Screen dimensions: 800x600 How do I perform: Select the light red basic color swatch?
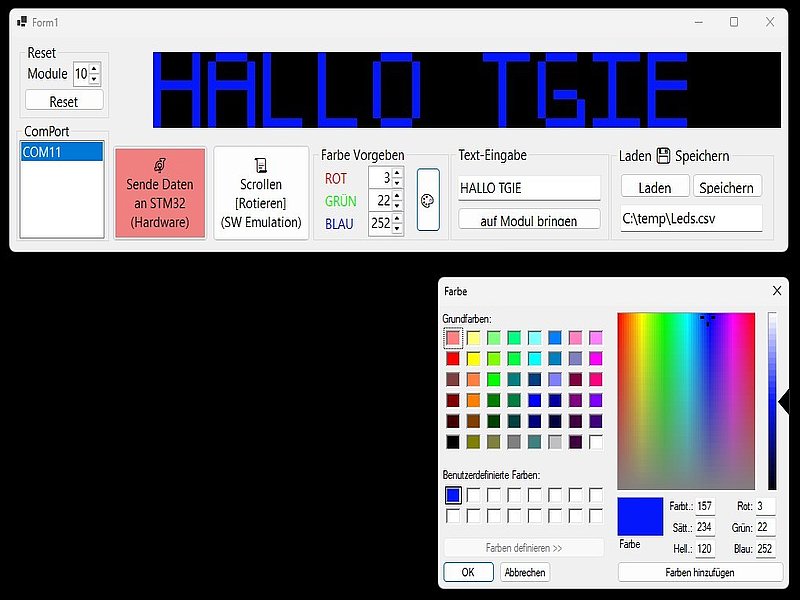[x=453, y=338]
